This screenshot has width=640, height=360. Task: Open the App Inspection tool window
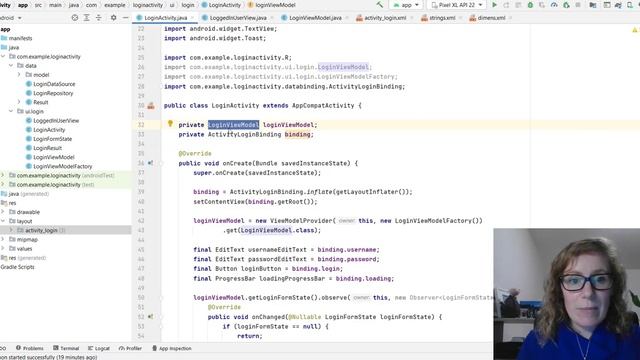tap(171, 348)
